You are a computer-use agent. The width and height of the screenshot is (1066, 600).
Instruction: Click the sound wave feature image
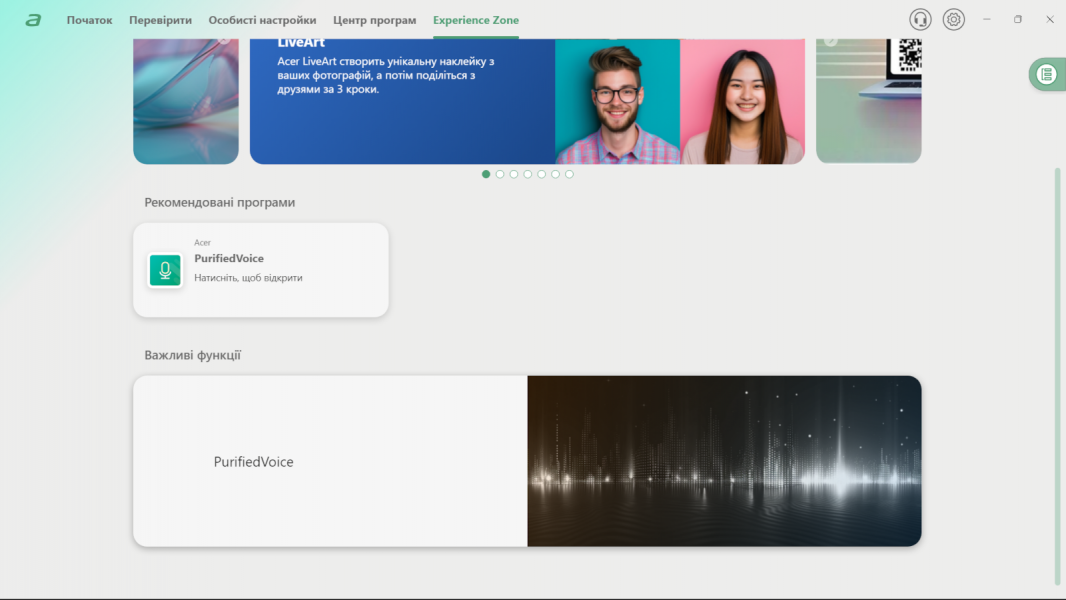pos(724,461)
